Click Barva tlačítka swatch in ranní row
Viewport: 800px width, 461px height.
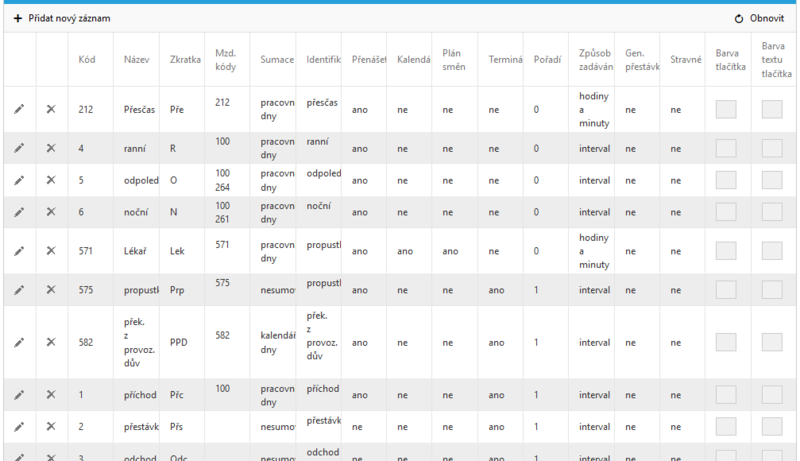(x=726, y=148)
